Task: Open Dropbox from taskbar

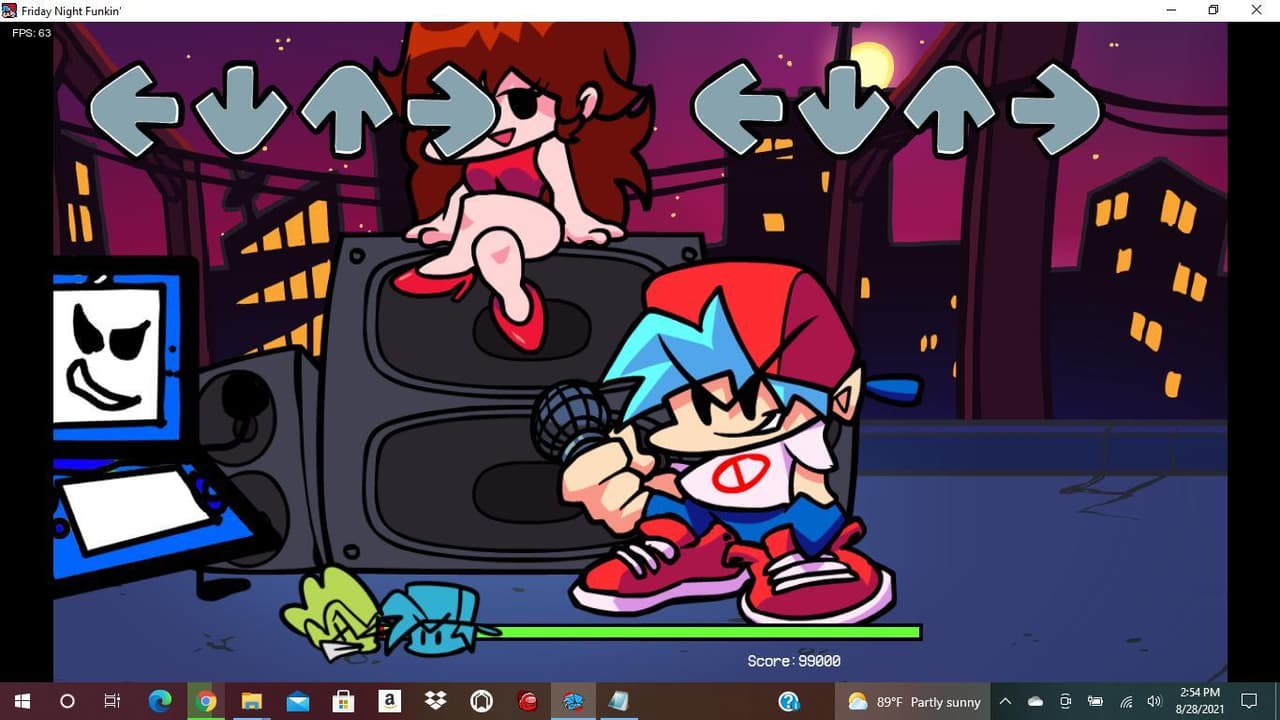Action: pos(436,701)
